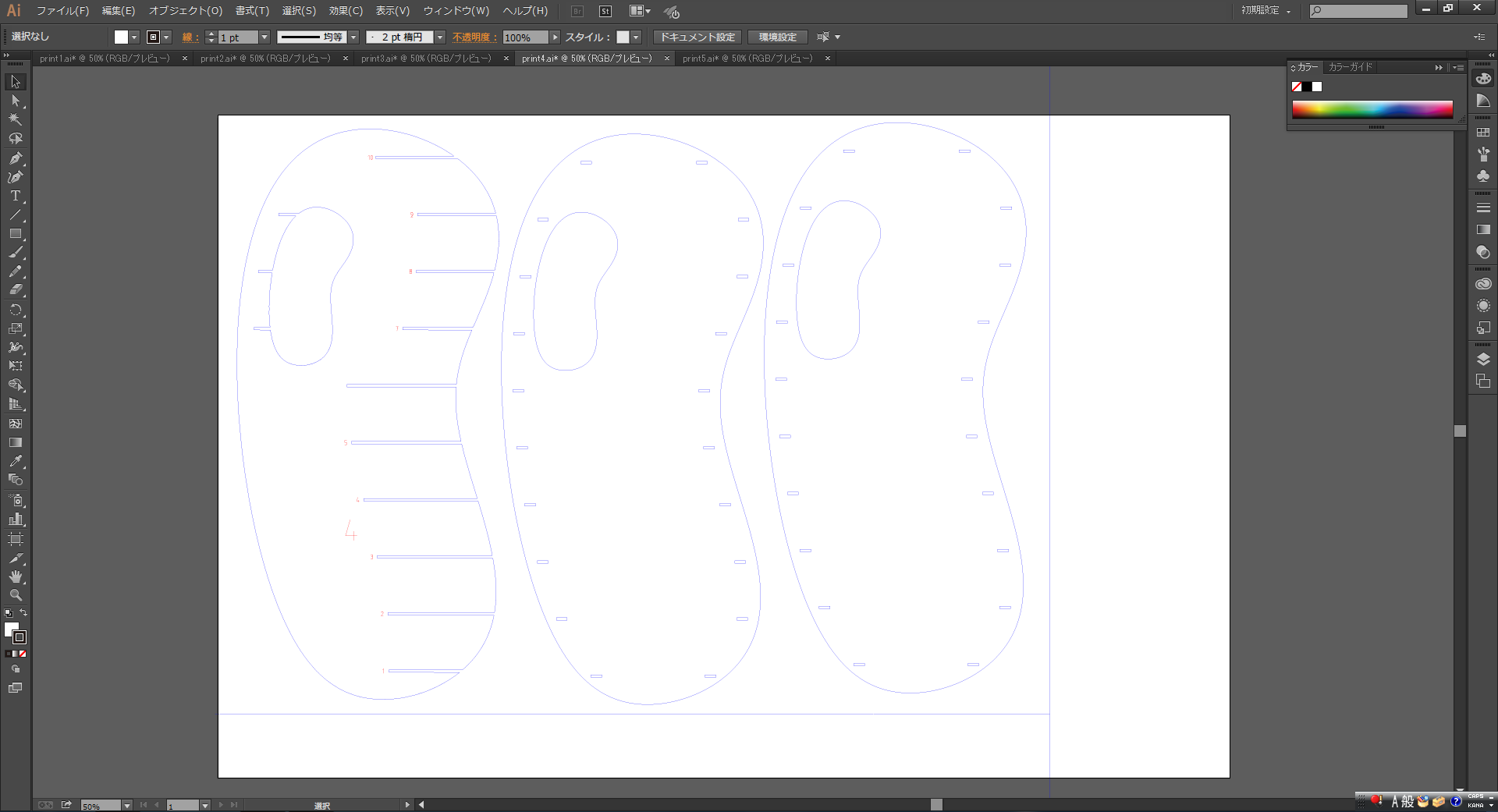Screen dimensions: 1498x812
Task: Select the Pencil tool
Action: pyautogui.click(x=16, y=271)
